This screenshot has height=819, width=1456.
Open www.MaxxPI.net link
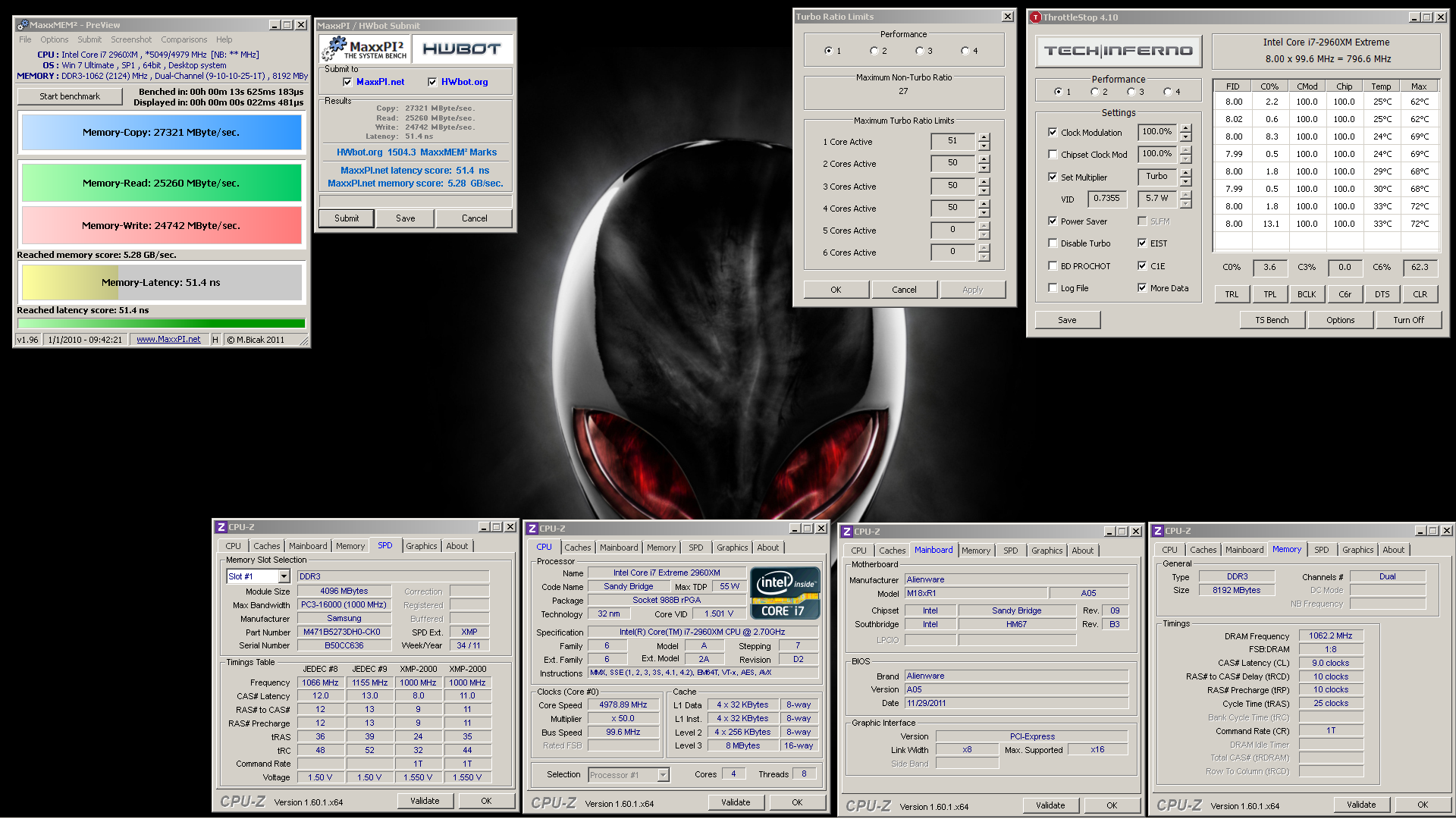[x=168, y=340]
